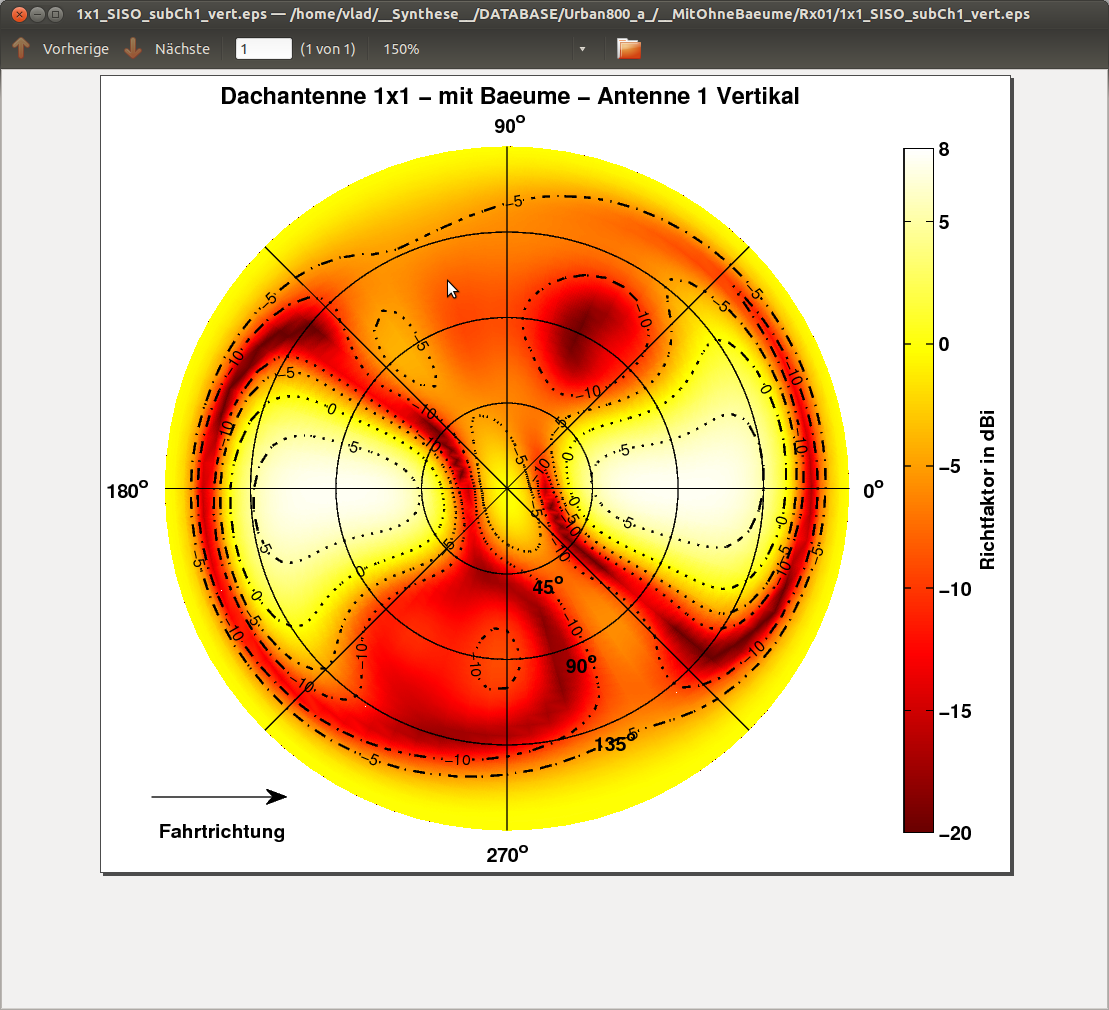The width and height of the screenshot is (1109, 1010).
Task: Open a file with the folder icon
Action: tap(628, 49)
